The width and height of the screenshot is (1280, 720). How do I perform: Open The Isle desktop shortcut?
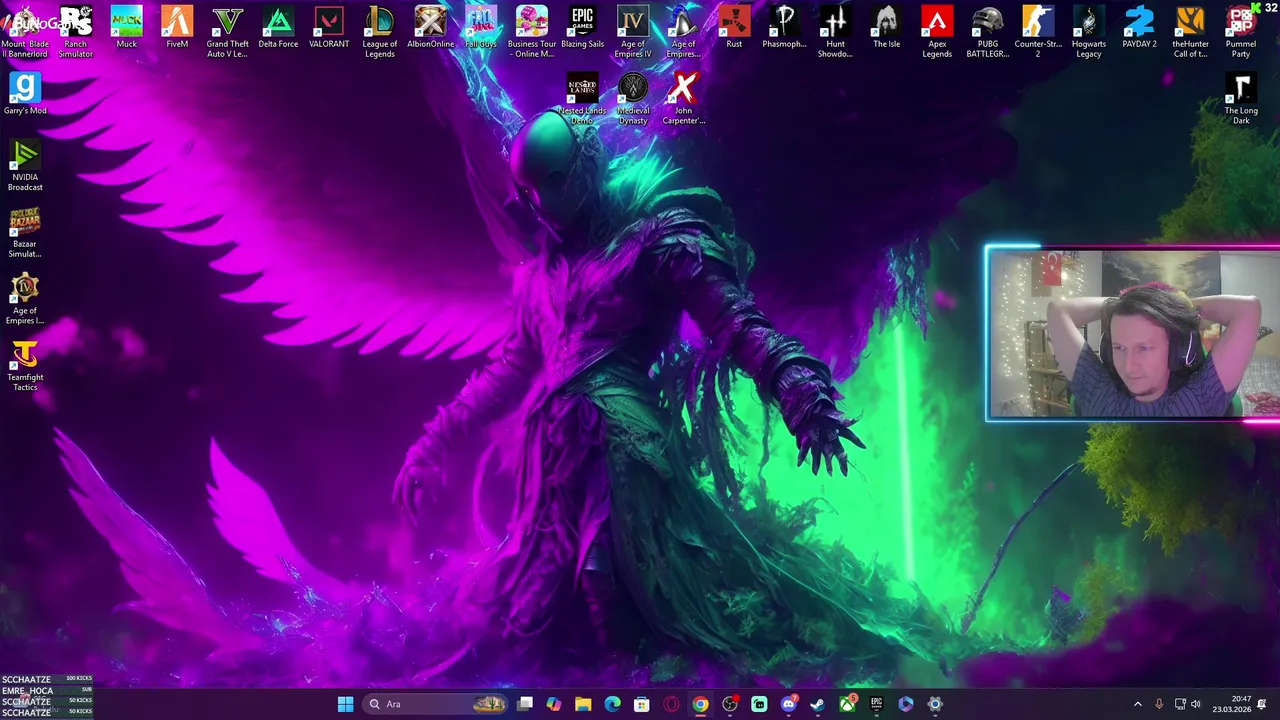[886, 28]
